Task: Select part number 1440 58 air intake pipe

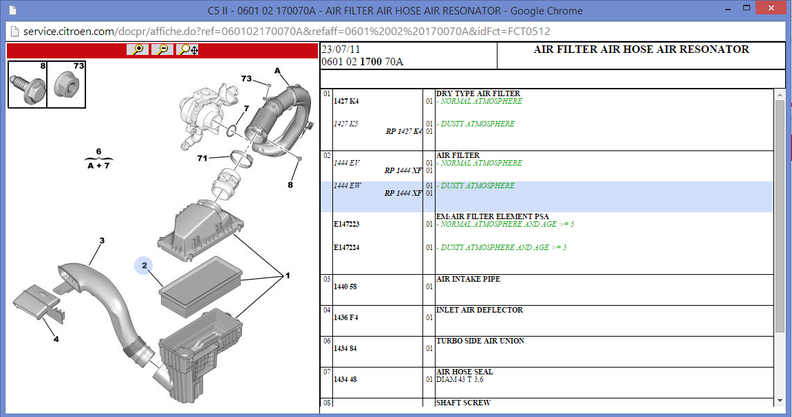Action: click(x=345, y=287)
